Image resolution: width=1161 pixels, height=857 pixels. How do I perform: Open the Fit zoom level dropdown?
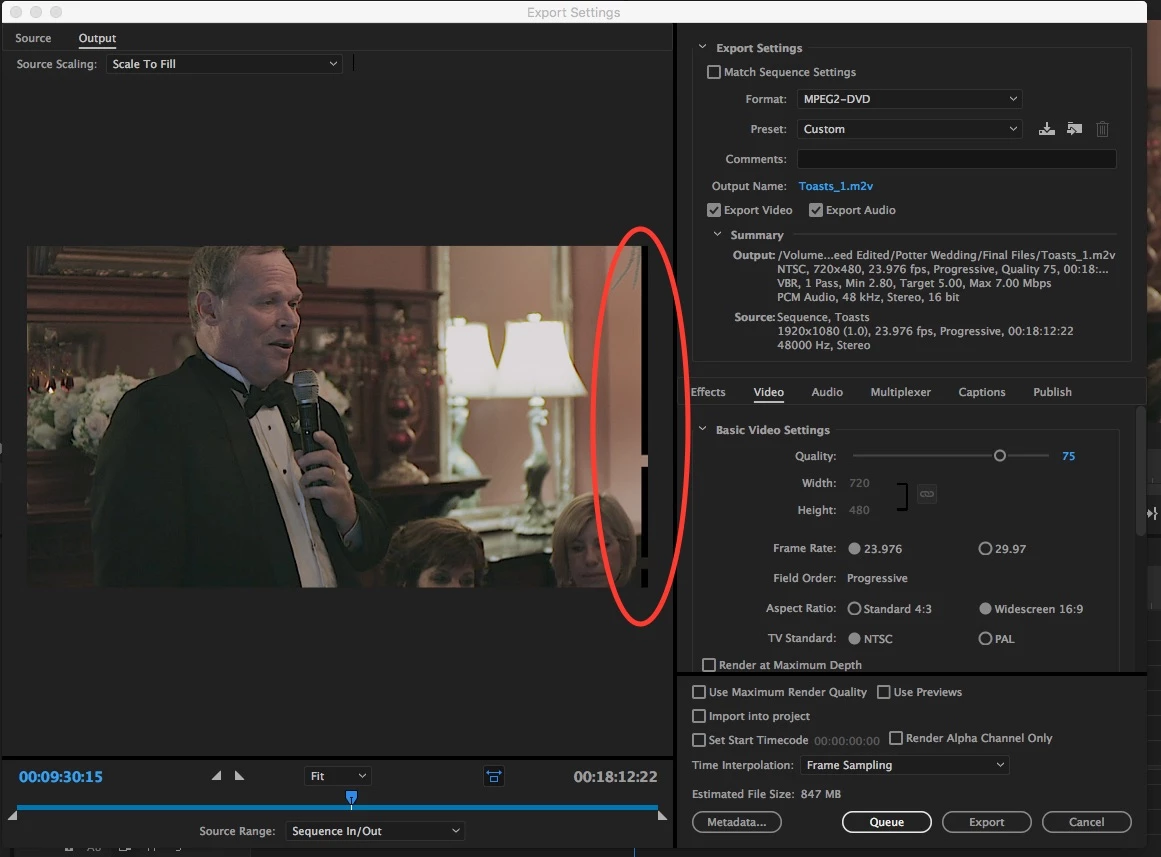[x=338, y=776]
